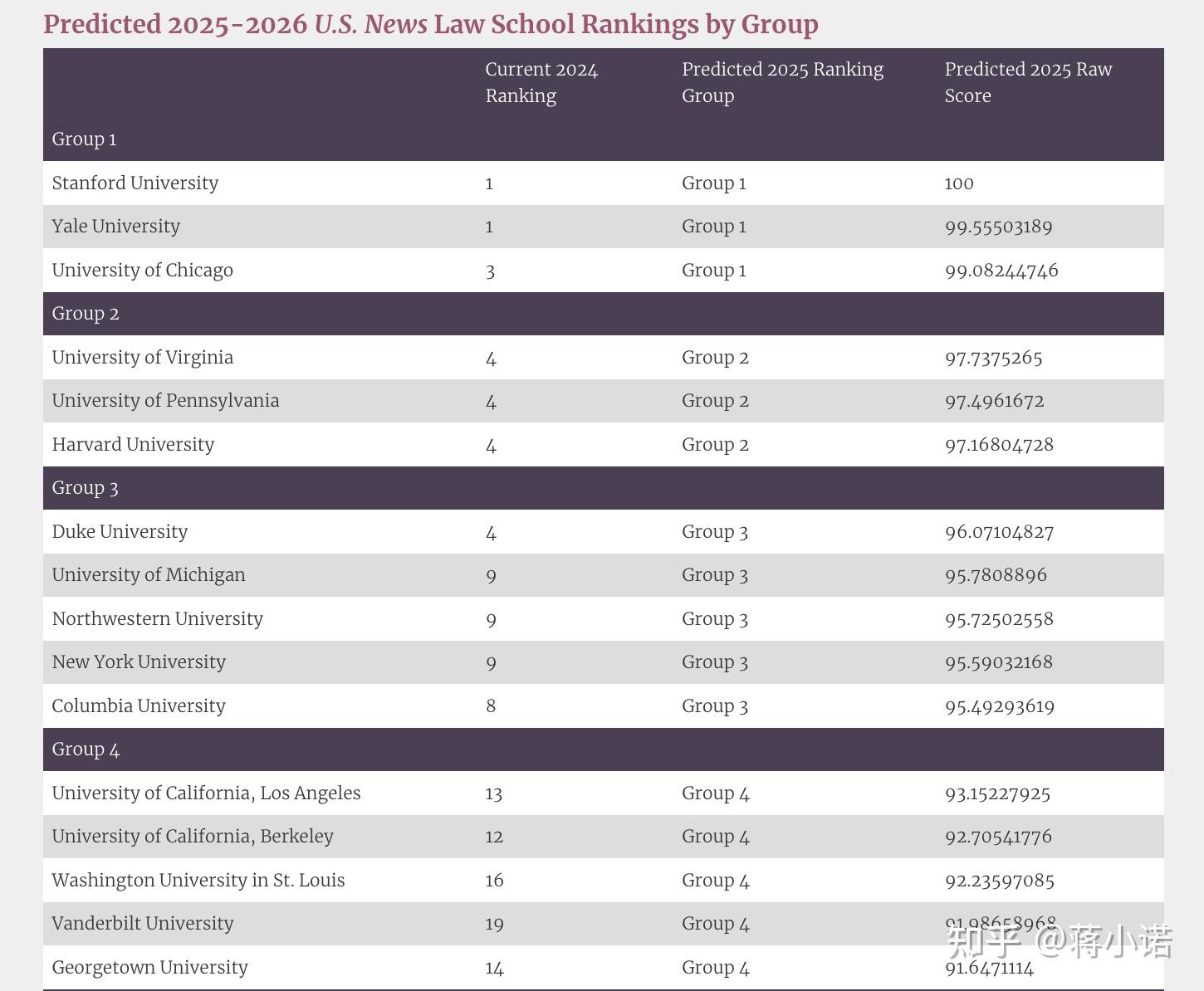Click 'University of Virginia' table entry
The image size is (1204, 991).
tap(142, 357)
